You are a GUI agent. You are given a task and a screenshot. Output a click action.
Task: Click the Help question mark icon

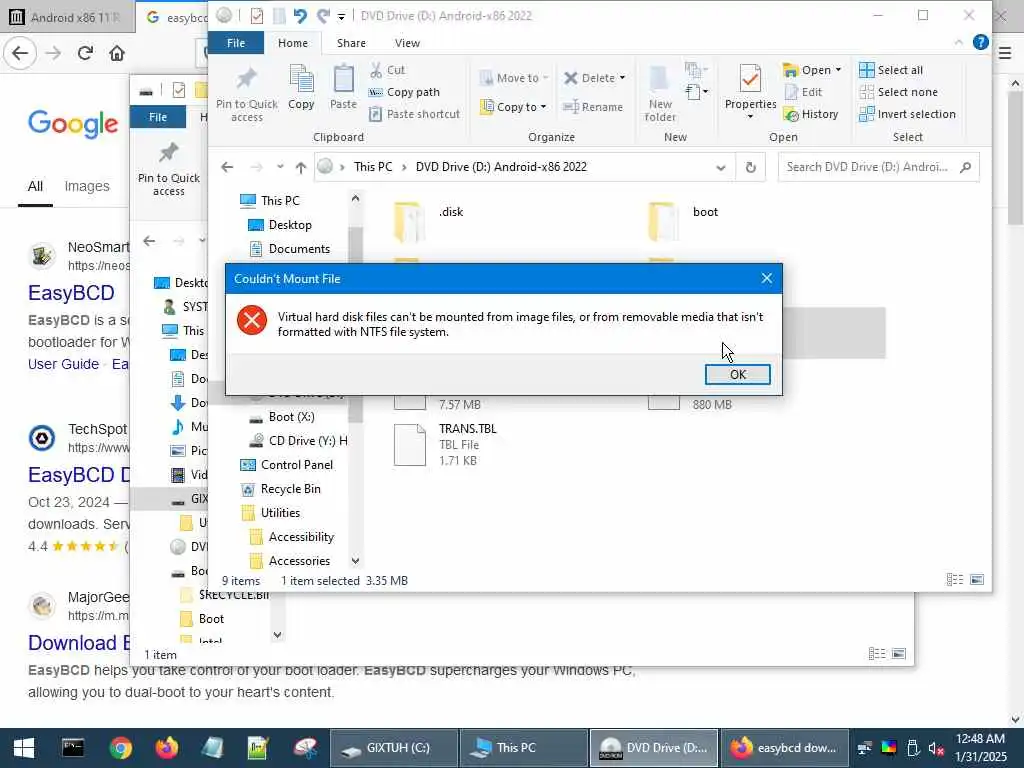point(980,42)
